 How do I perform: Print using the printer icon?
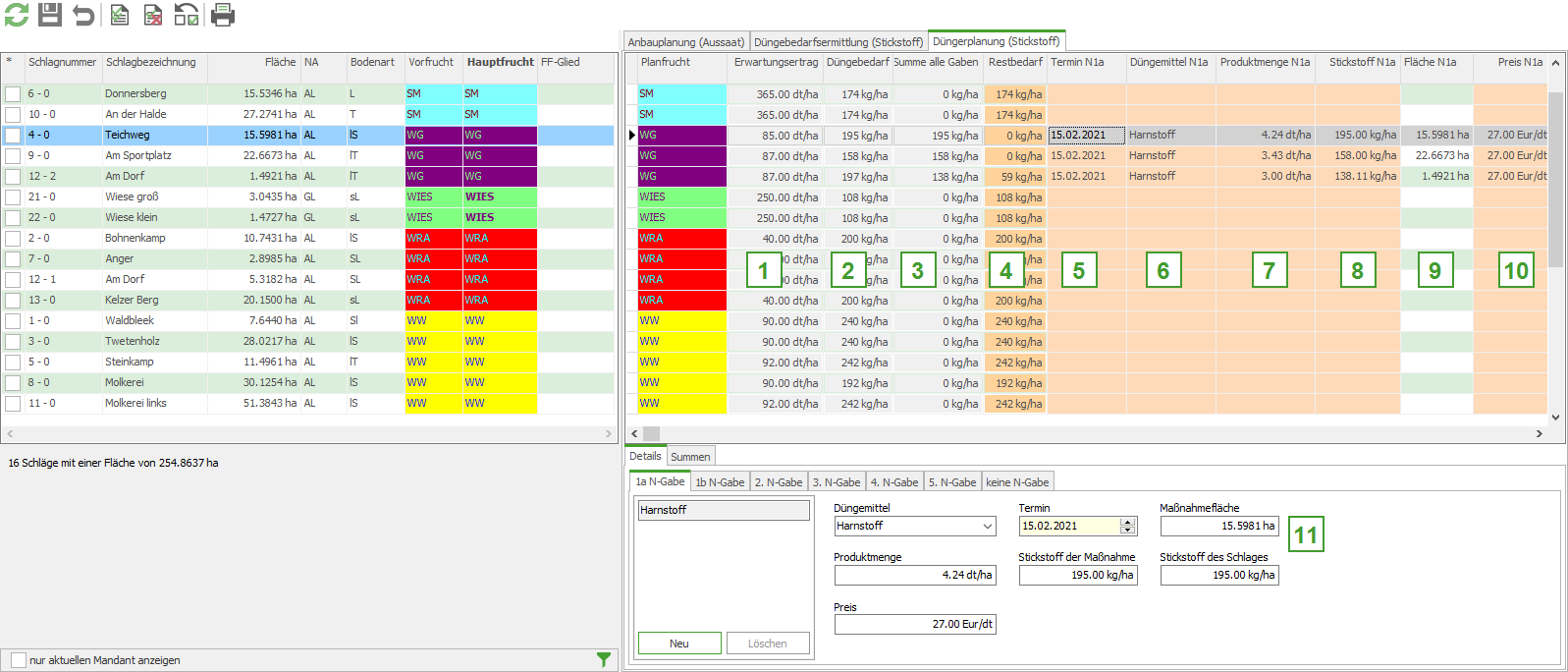point(223,15)
